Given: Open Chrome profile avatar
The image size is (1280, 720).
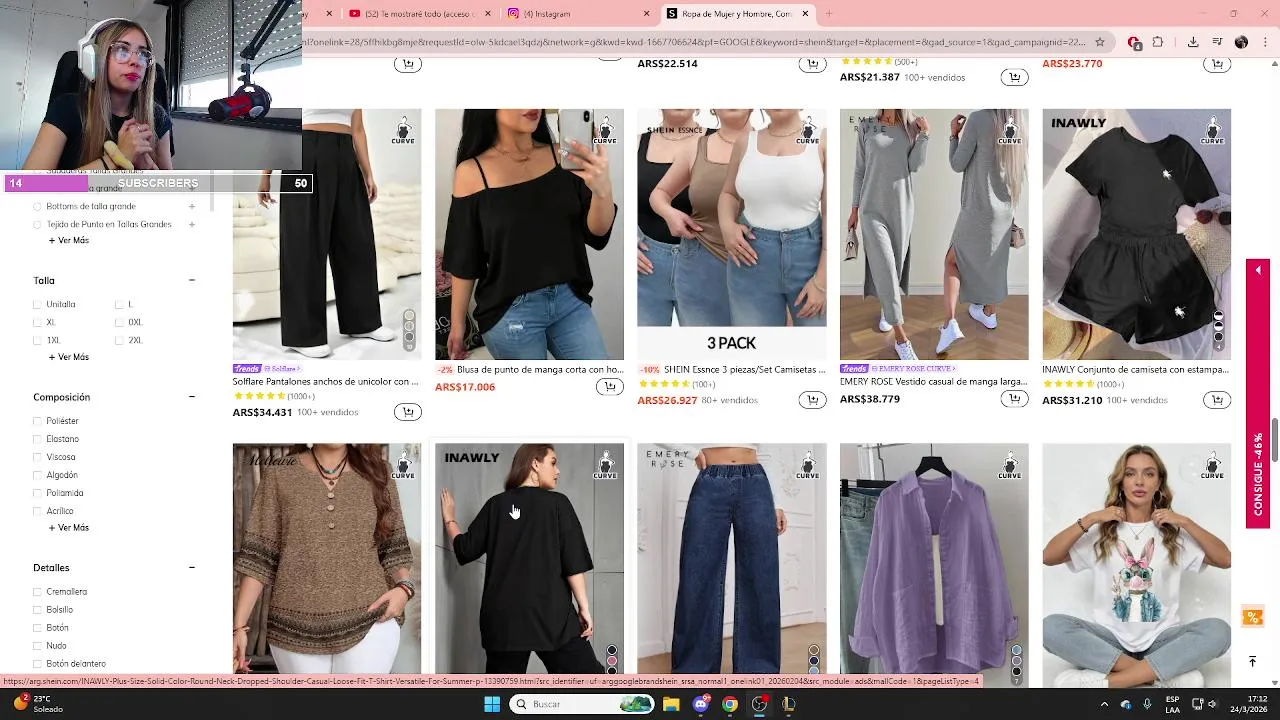Looking at the screenshot, I should click(1241, 42).
